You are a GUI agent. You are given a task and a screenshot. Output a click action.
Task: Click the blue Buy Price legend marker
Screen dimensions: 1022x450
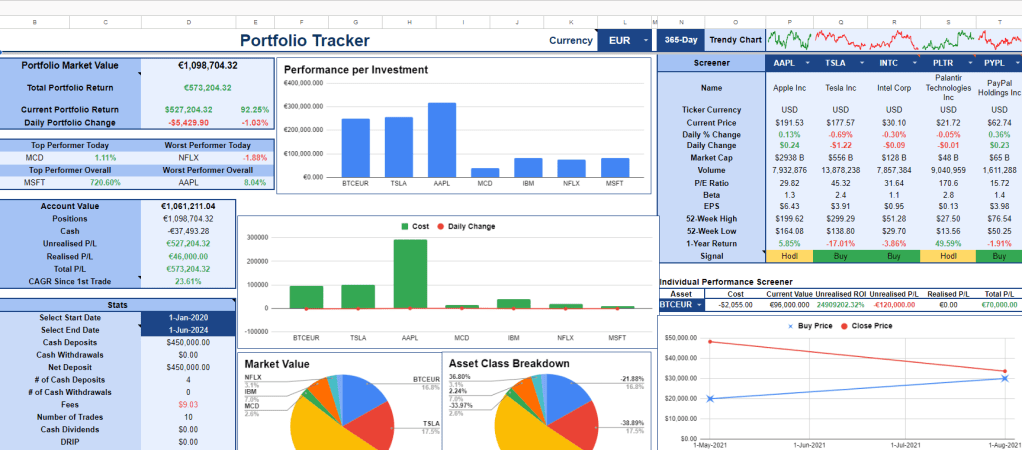(791, 326)
